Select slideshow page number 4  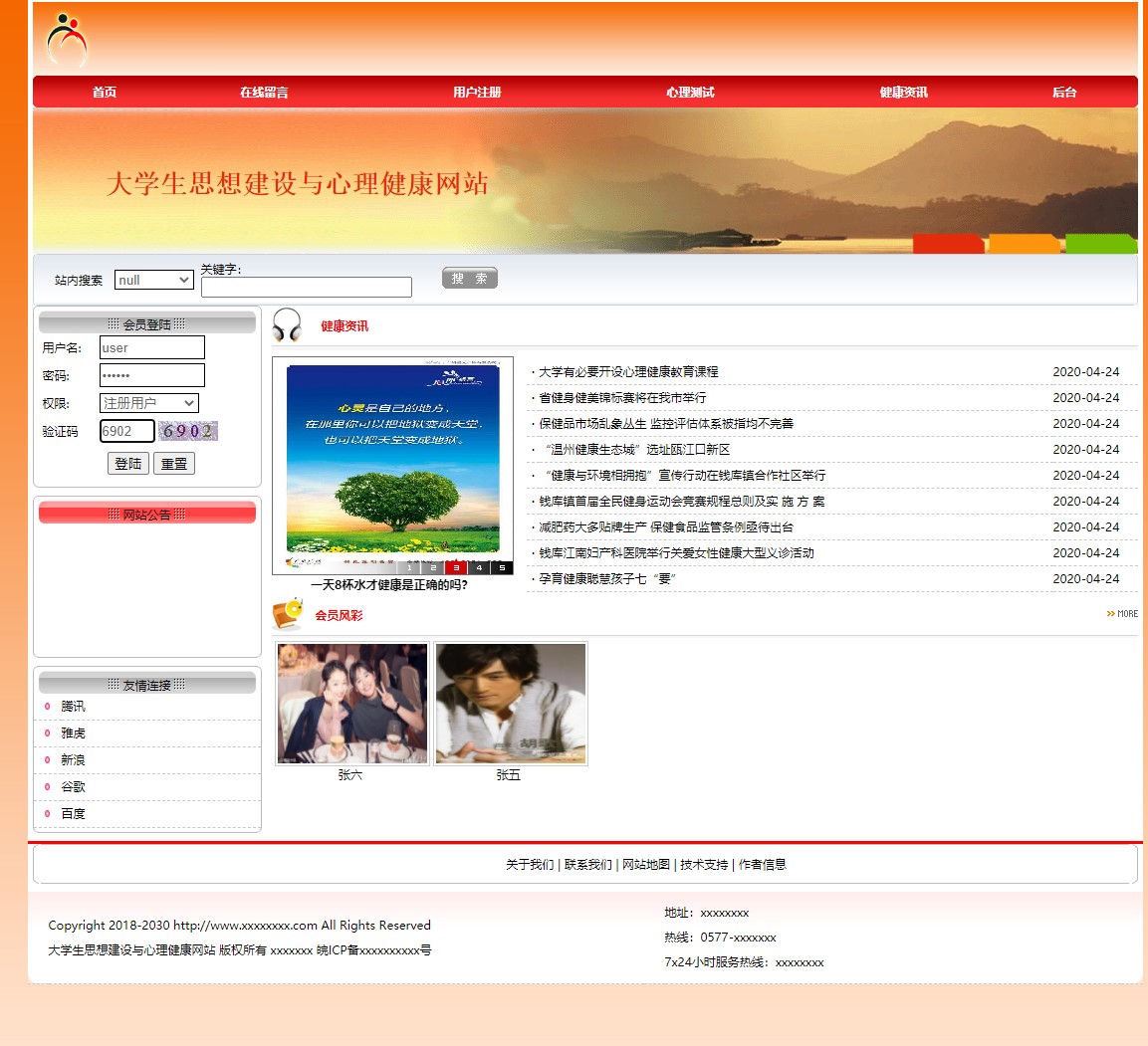480,567
